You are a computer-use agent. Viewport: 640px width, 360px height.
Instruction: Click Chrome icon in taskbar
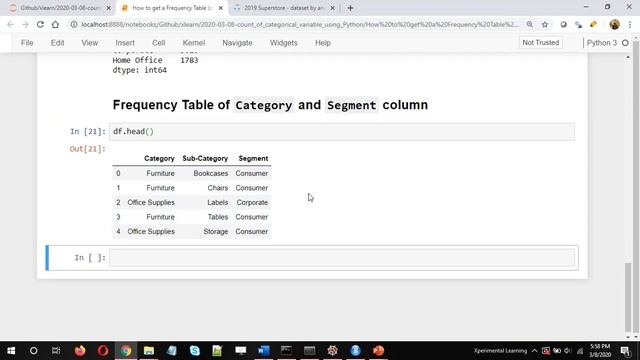click(x=126, y=351)
